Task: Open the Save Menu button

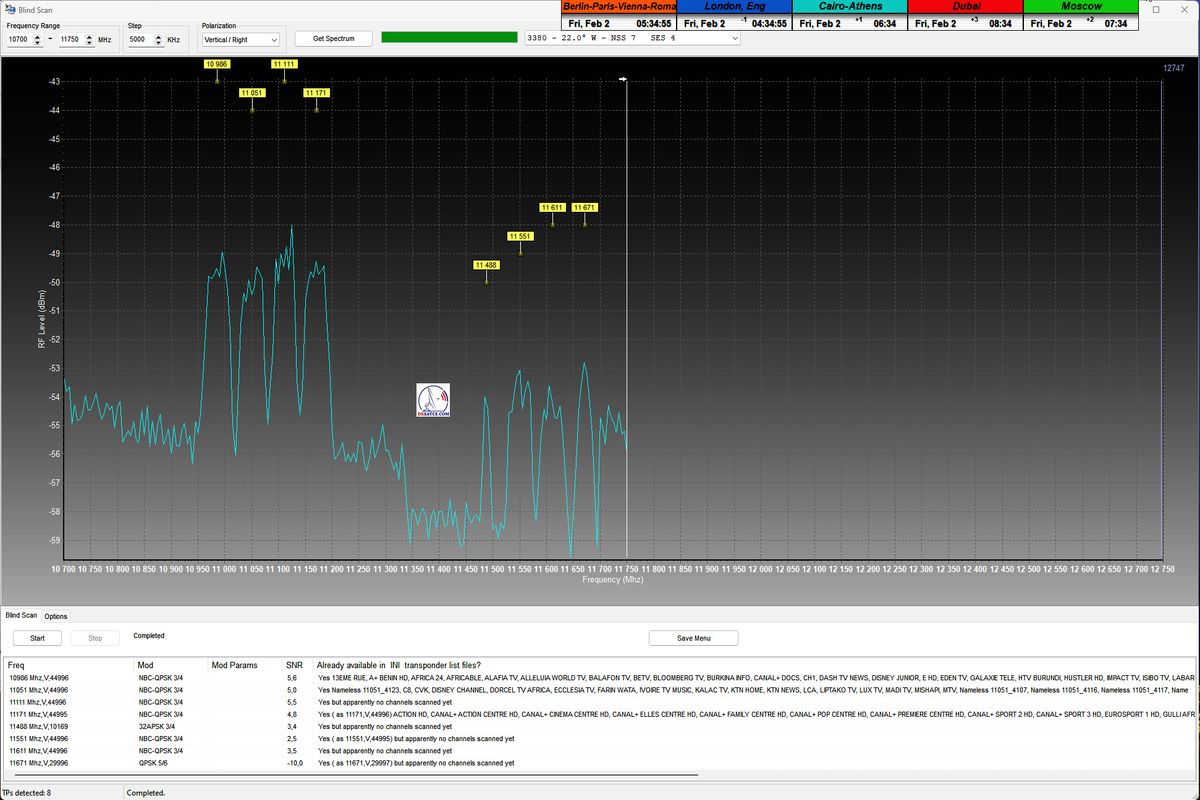Action: (x=693, y=638)
